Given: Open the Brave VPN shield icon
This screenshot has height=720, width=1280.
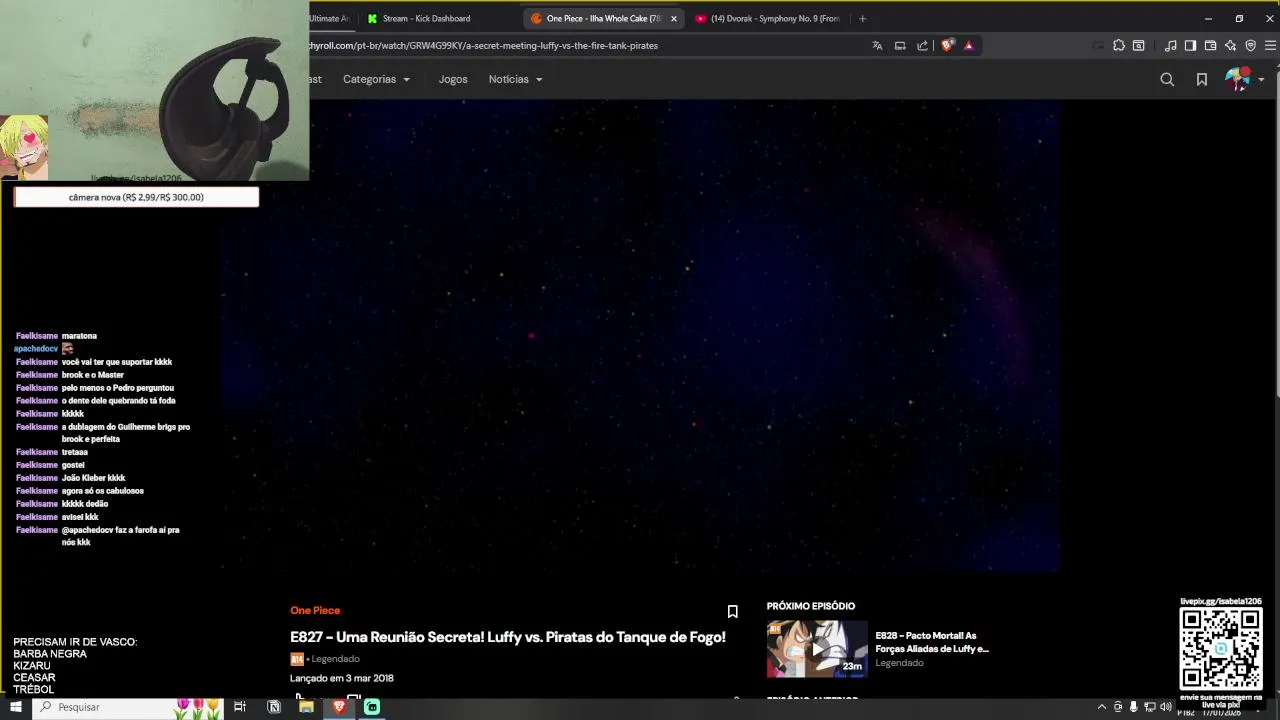Looking at the screenshot, I should click(x=1250, y=45).
